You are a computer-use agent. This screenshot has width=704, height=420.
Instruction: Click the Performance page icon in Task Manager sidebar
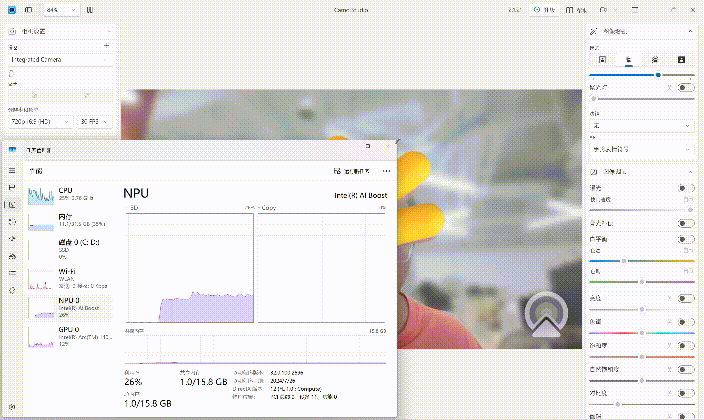pyautogui.click(x=12, y=204)
